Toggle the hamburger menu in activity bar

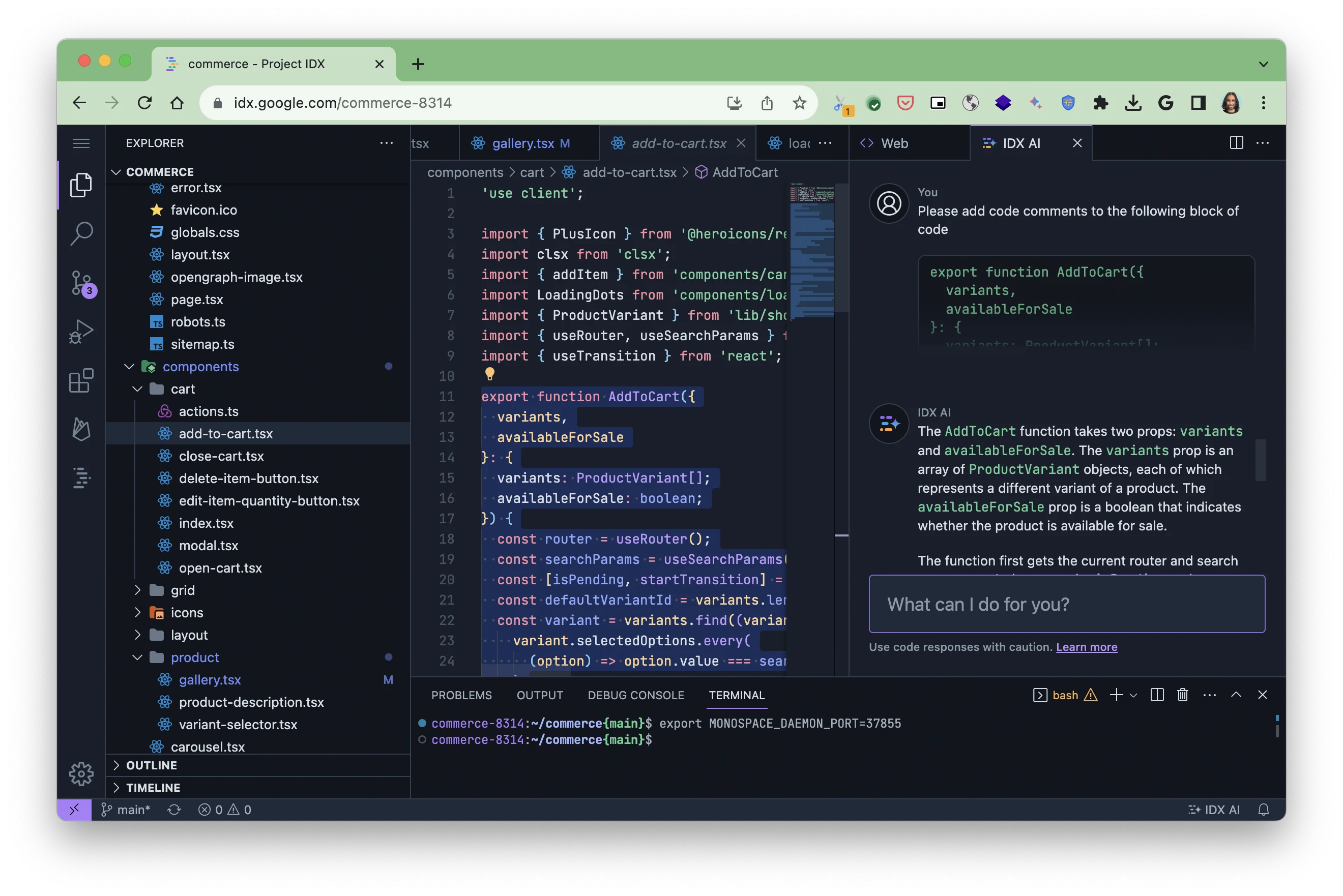click(81, 143)
